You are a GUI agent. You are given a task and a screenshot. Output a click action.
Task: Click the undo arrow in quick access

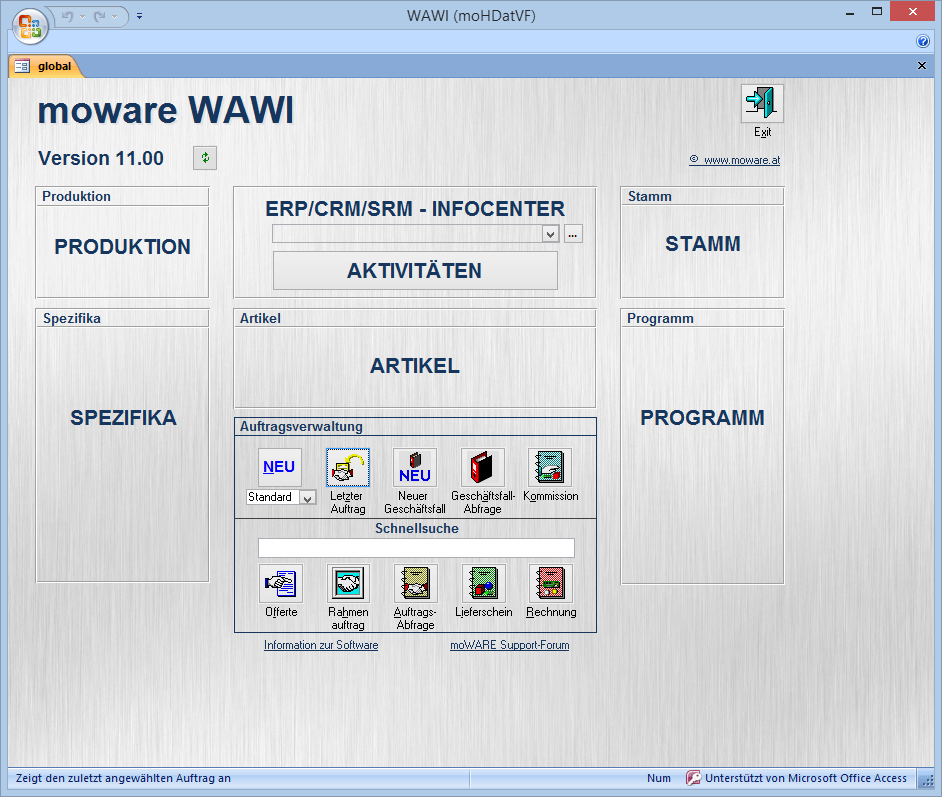pyautogui.click(x=67, y=17)
